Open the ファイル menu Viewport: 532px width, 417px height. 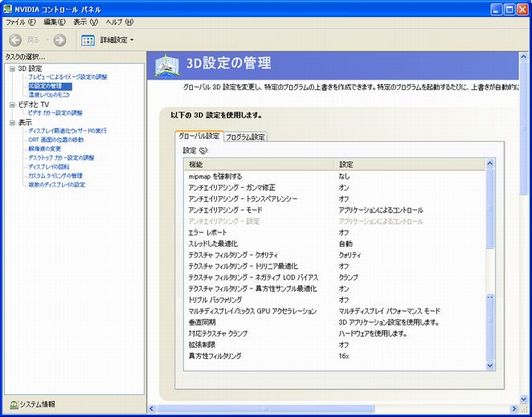(x=20, y=22)
